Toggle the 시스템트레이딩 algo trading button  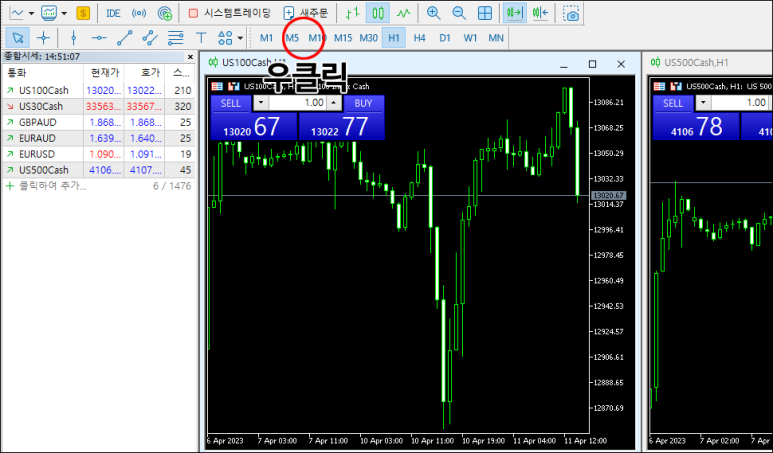click(x=229, y=13)
